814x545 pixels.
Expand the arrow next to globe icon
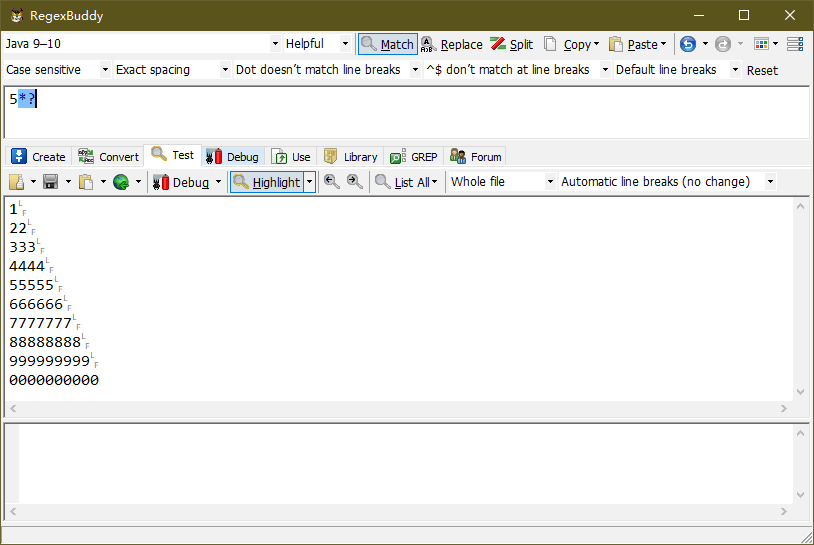point(138,182)
